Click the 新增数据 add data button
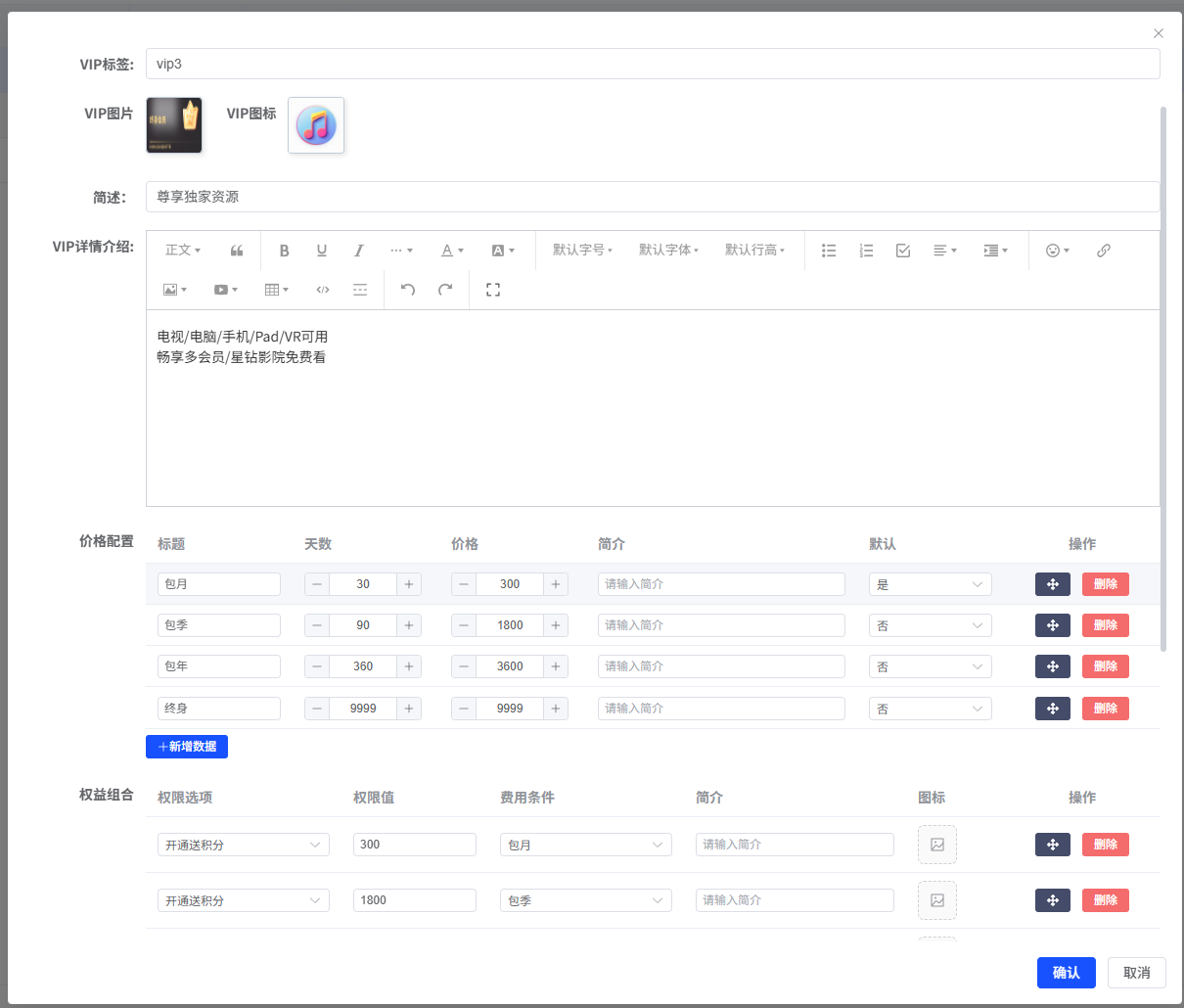 (x=187, y=746)
